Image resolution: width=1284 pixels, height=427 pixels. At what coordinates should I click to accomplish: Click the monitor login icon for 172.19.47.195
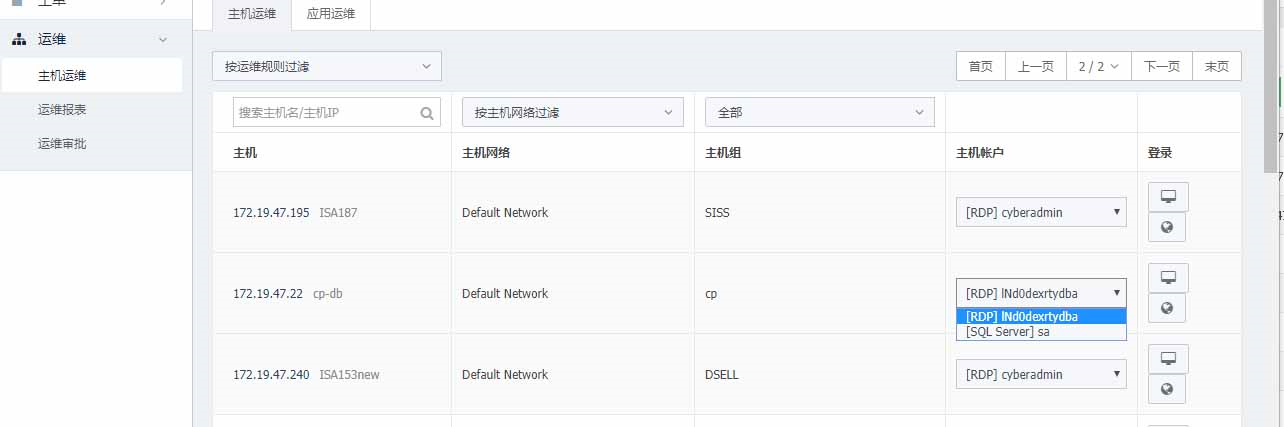coord(1167,197)
